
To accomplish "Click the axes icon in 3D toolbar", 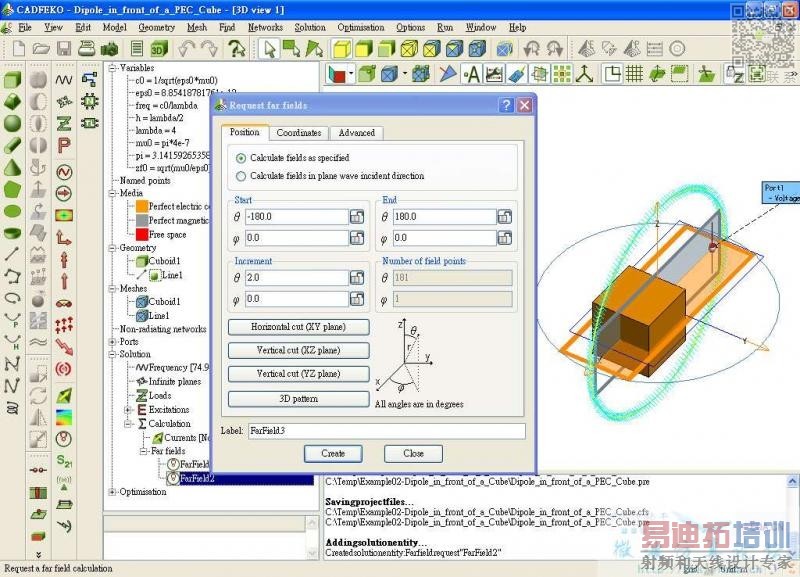I will tap(585, 74).
